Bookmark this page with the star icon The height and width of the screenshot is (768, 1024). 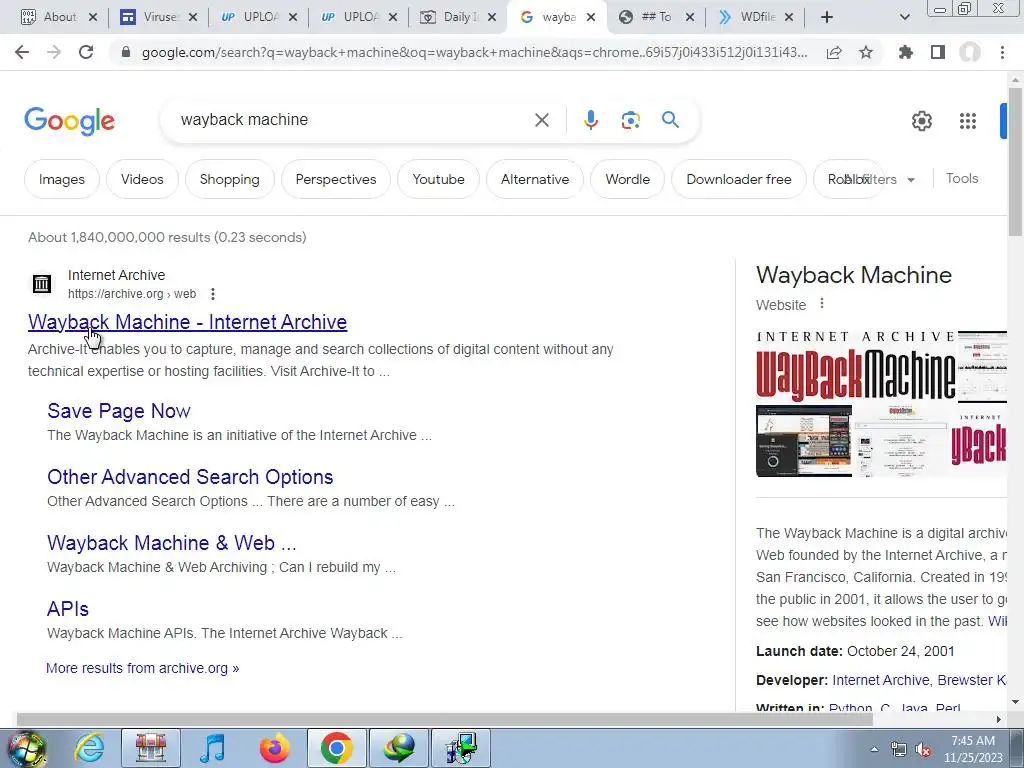866,52
